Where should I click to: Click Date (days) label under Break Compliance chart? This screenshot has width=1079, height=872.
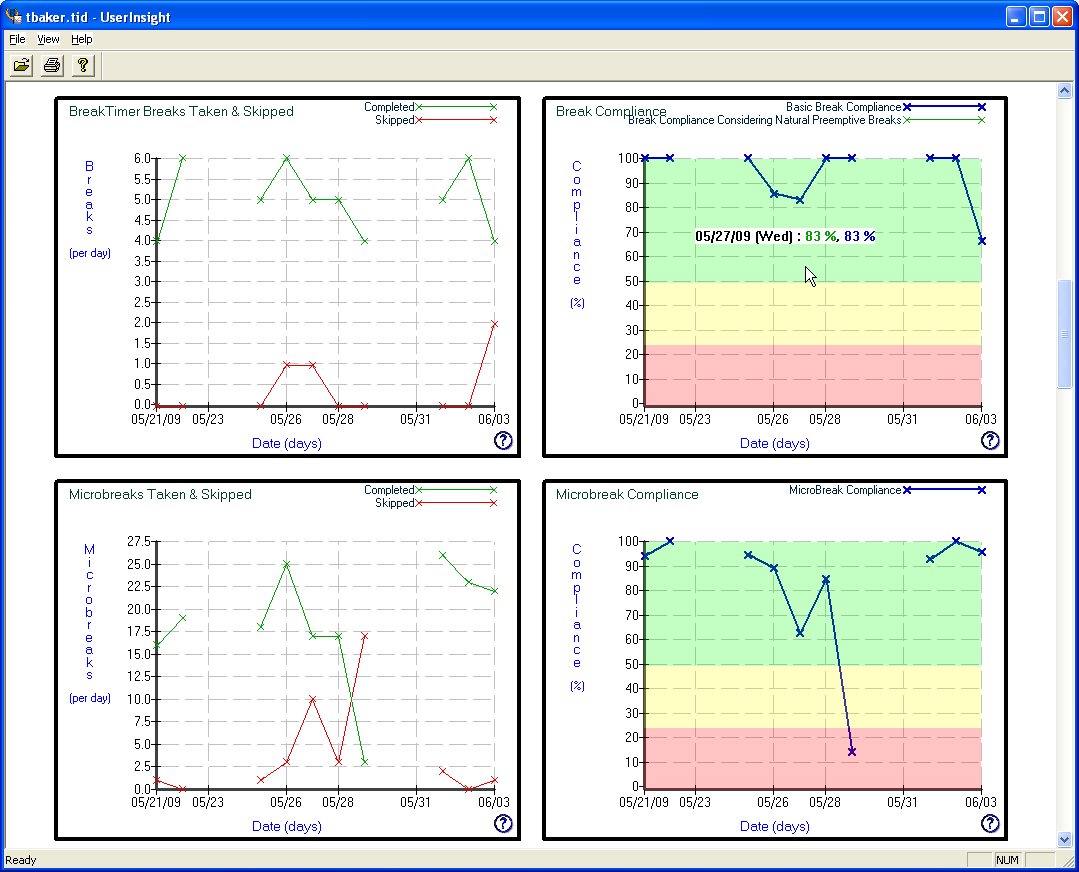(774, 443)
